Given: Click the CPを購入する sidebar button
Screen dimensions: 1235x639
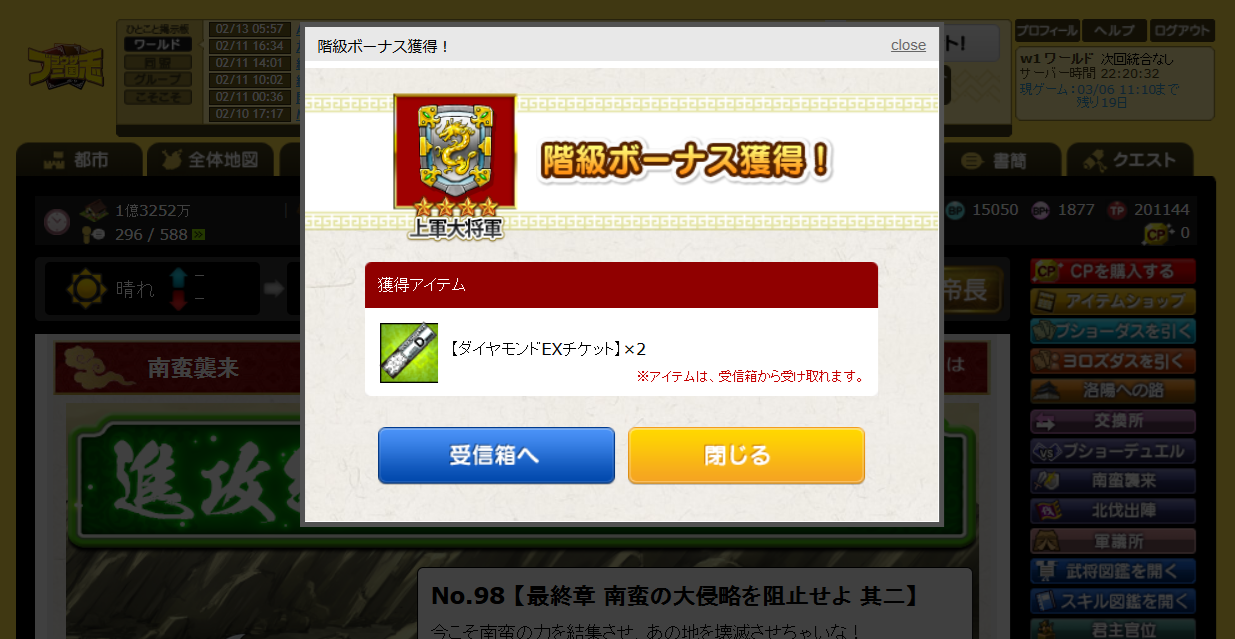Looking at the screenshot, I should coord(1113,271).
